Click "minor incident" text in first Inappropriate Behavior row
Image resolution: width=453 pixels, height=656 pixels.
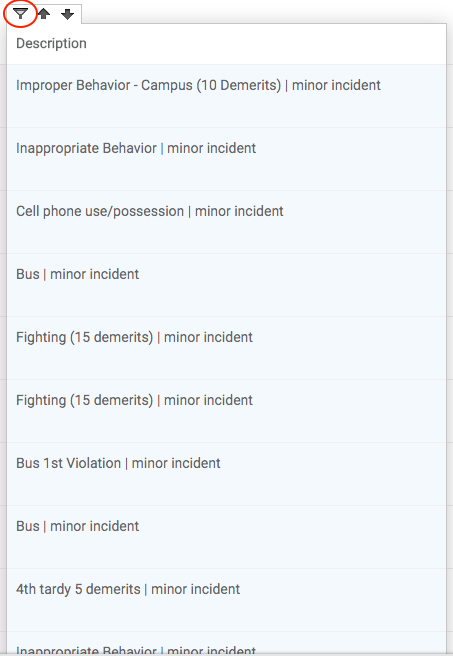point(212,148)
